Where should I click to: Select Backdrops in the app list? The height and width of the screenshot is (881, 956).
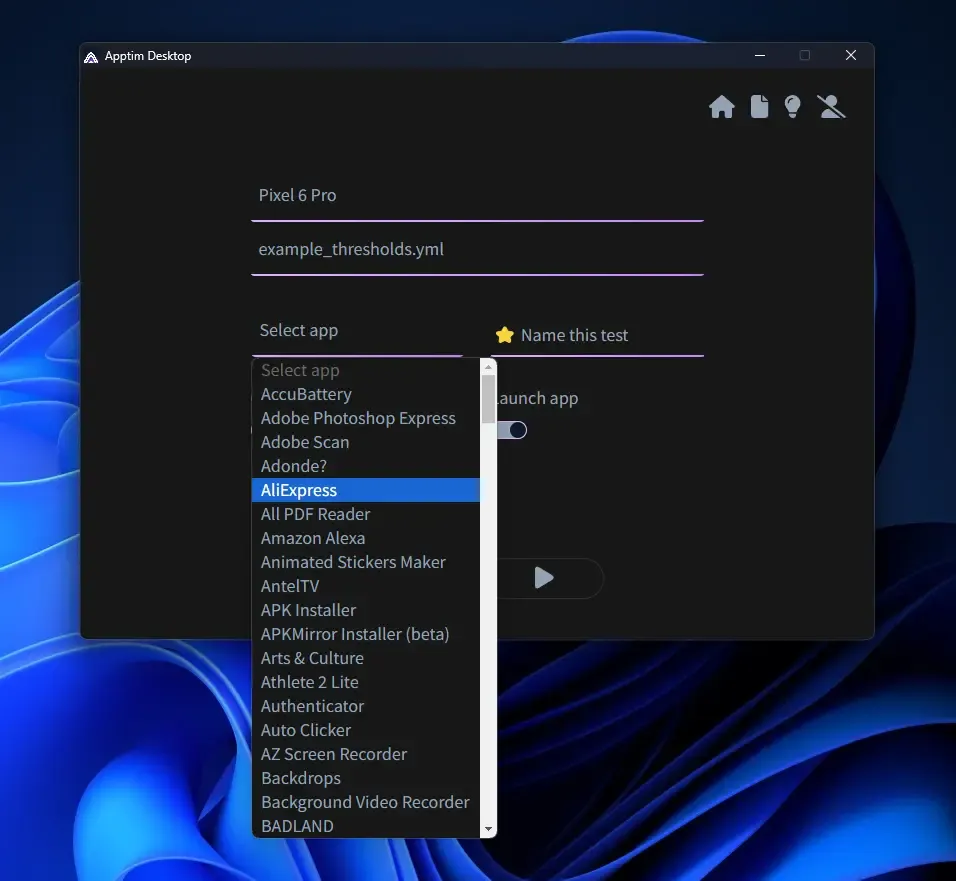pos(366,778)
